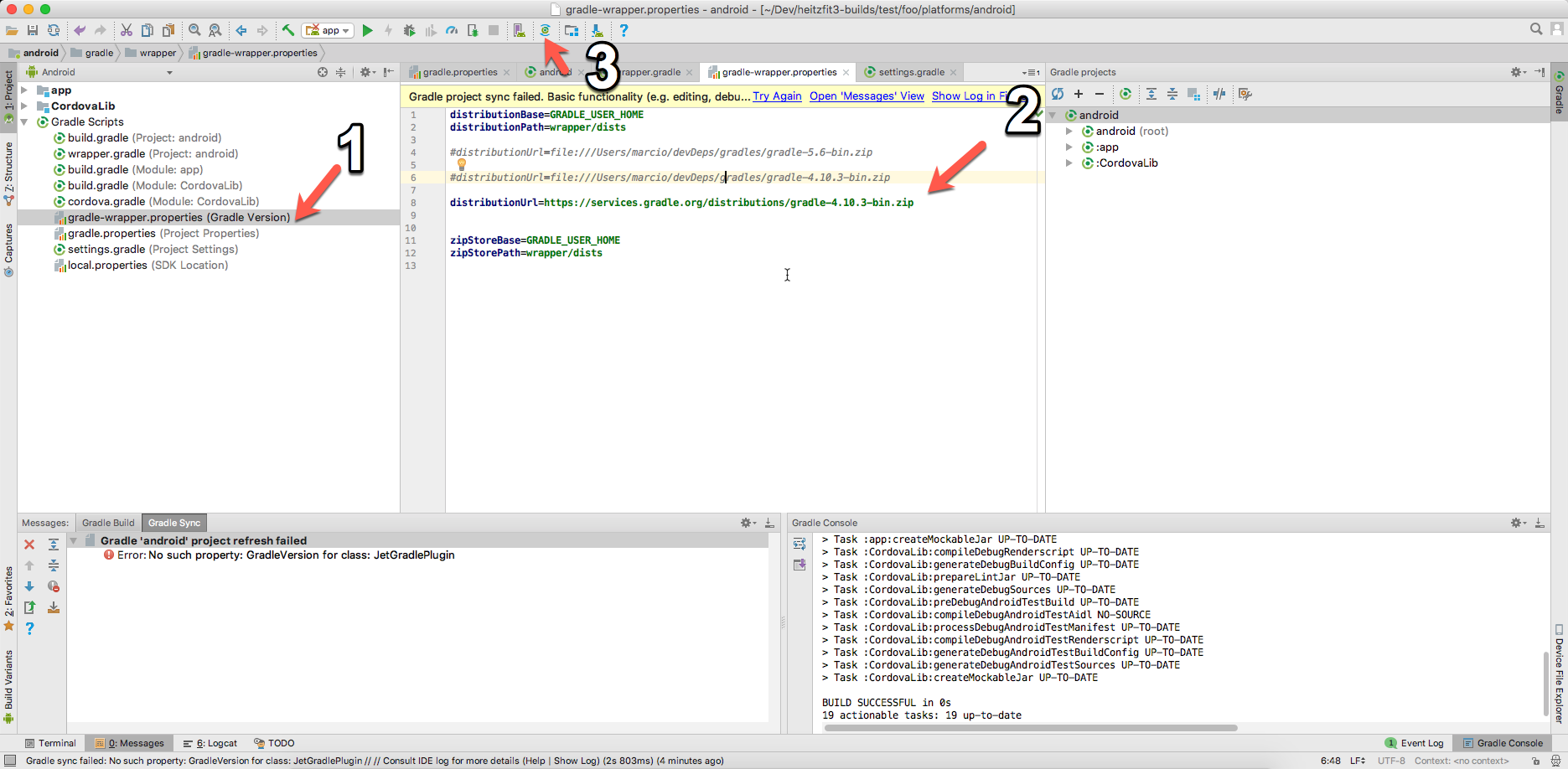This screenshot has width=1568, height=769.
Task: Detach Gradle project with minus icon
Action: point(1100,94)
